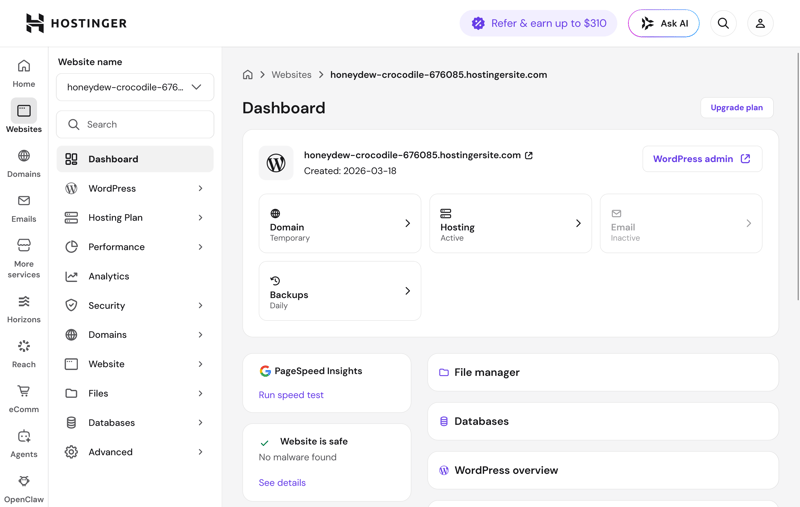Click Run speed test link
Viewport: 800px width, 507px height.
[291, 395]
